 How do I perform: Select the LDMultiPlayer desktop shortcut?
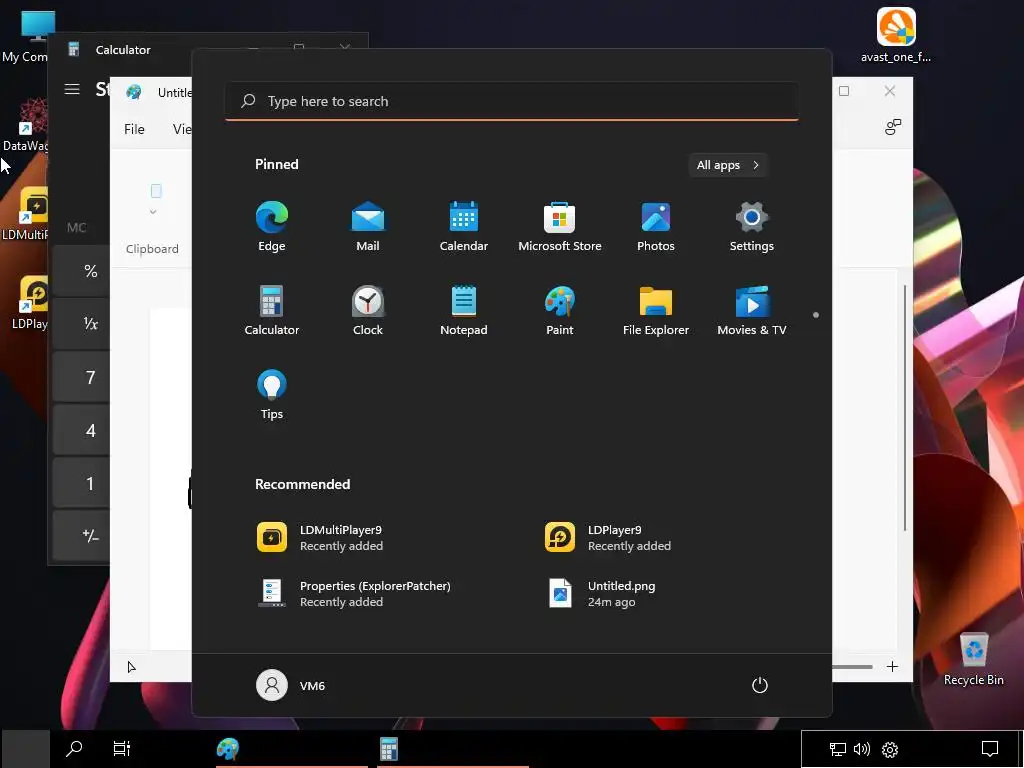[x=25, y=214]
